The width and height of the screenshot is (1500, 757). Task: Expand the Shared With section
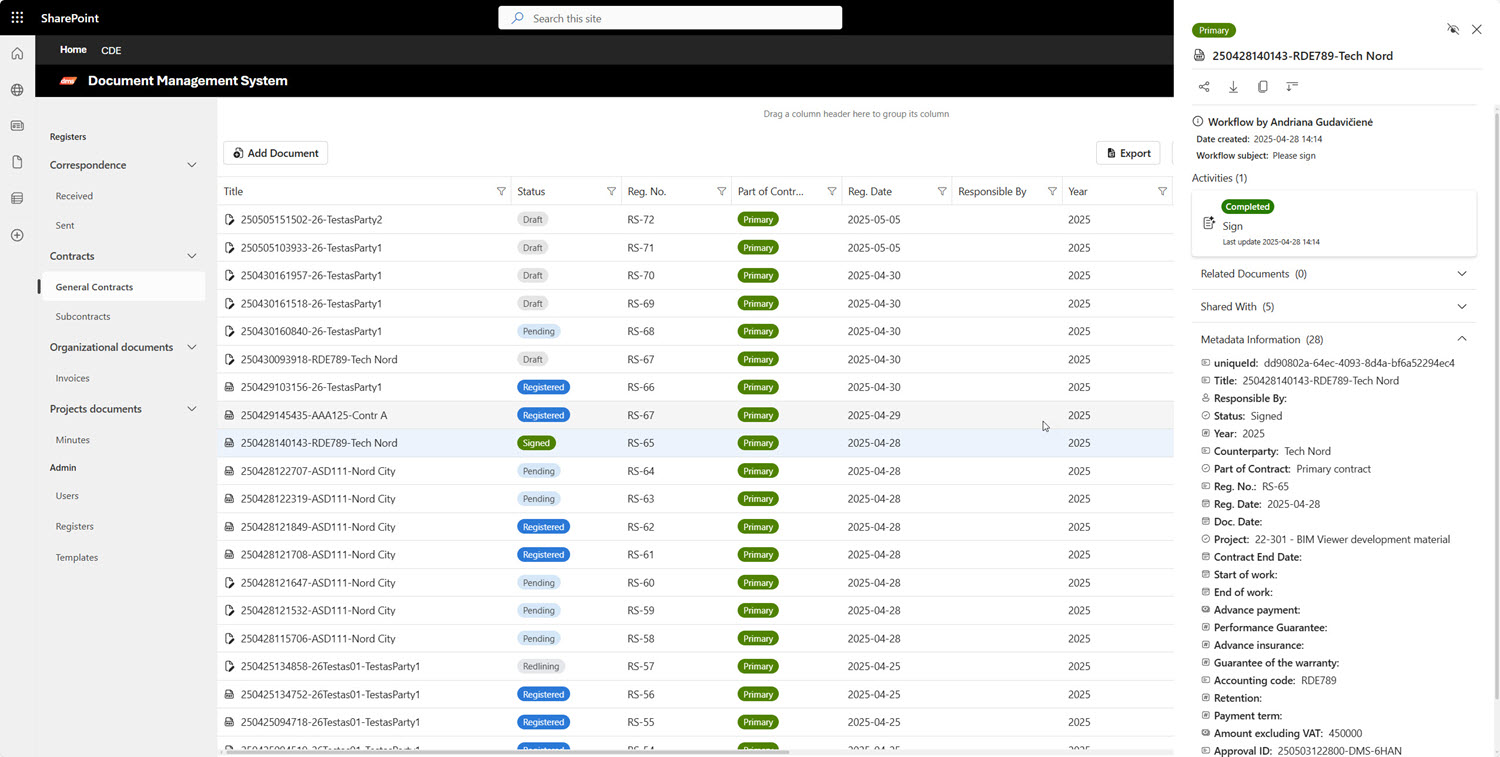coord(1461,307)
